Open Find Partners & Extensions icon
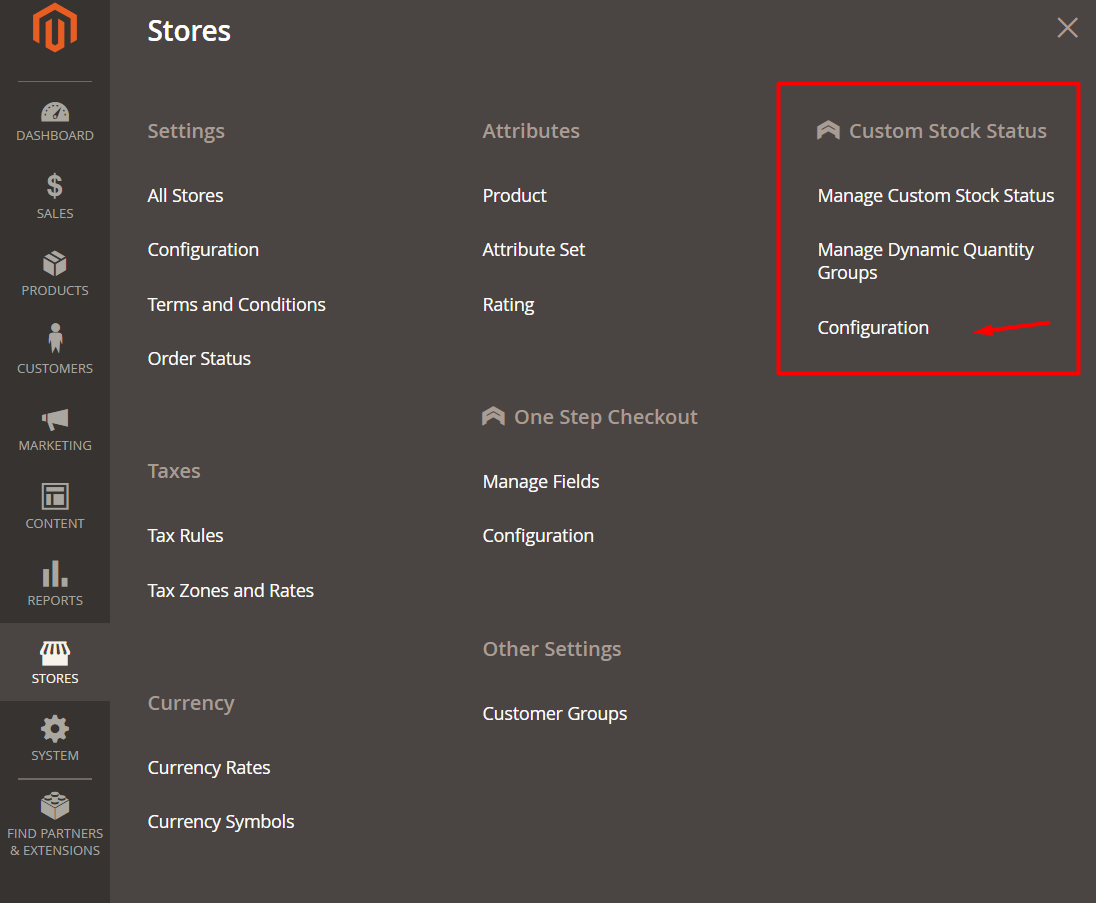Screen dimensions: 1096x903 pyautogui.click(x=55, y=806)
